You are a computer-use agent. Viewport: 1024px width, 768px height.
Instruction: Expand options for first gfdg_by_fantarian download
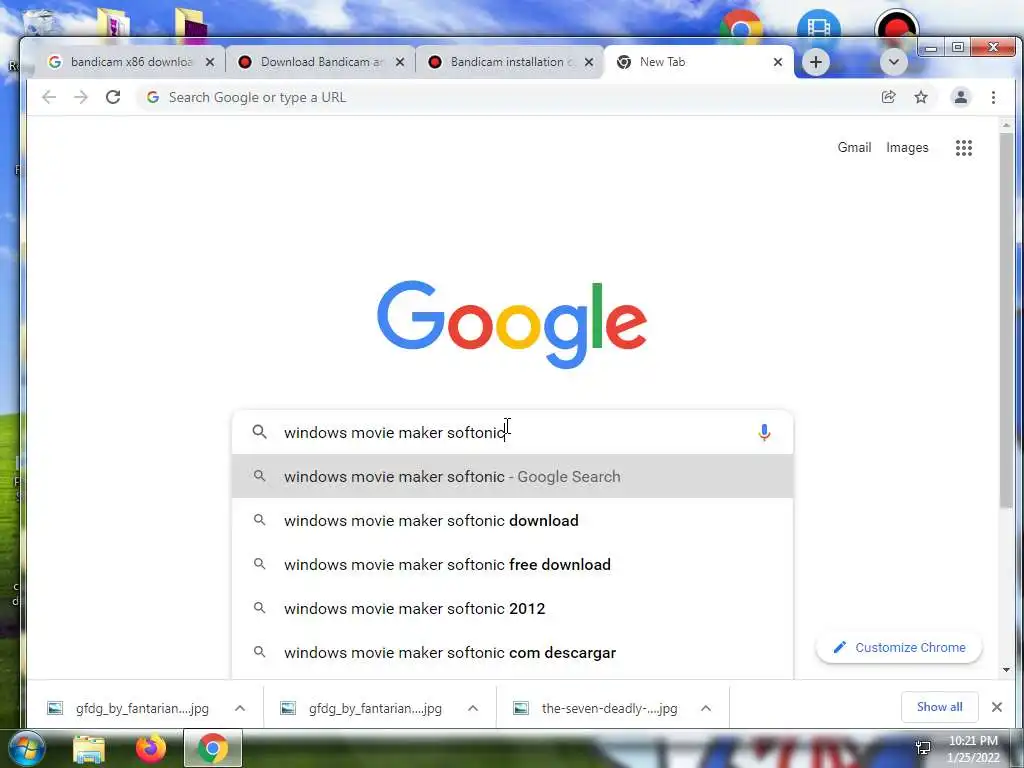[x=240, y=708]
